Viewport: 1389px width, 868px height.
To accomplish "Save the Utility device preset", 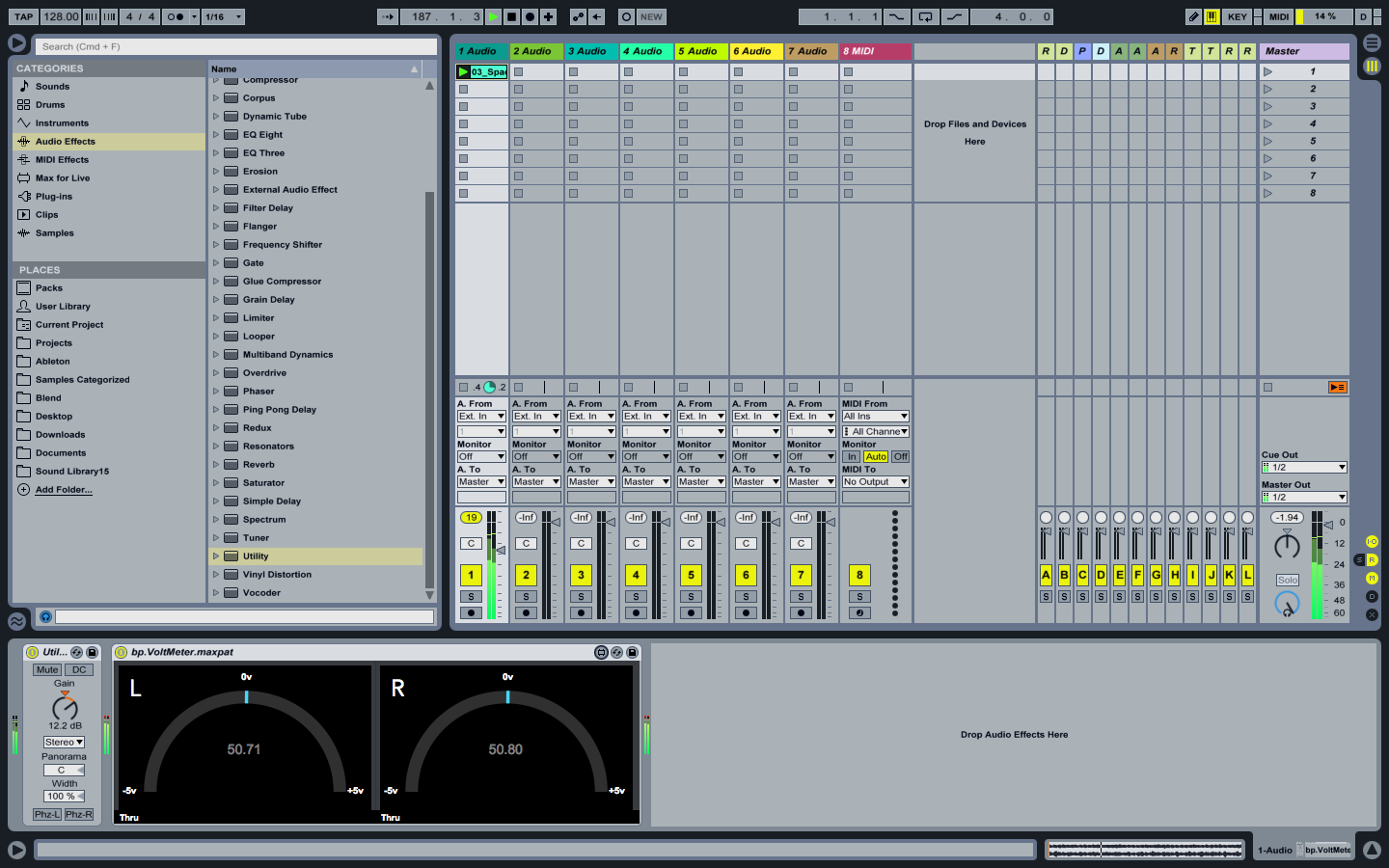I will (92, 653).
